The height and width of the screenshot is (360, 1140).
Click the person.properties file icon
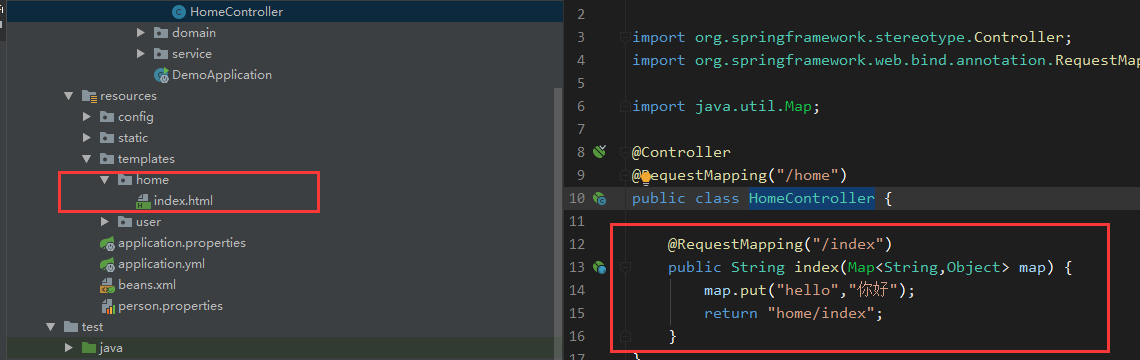108,306
